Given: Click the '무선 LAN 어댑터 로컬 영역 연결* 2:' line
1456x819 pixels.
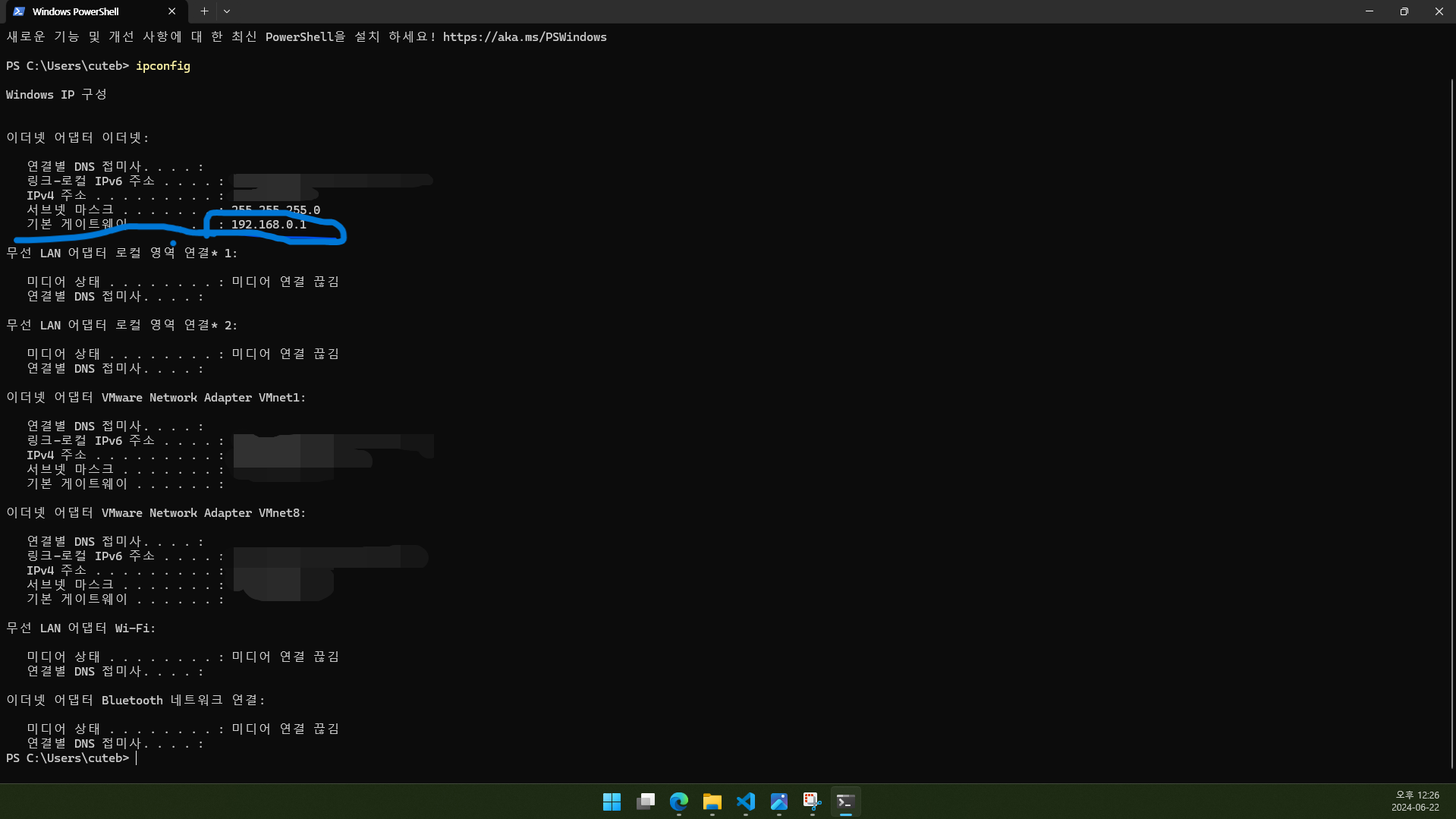Looking at the screenshot, I should coord(121,326).
